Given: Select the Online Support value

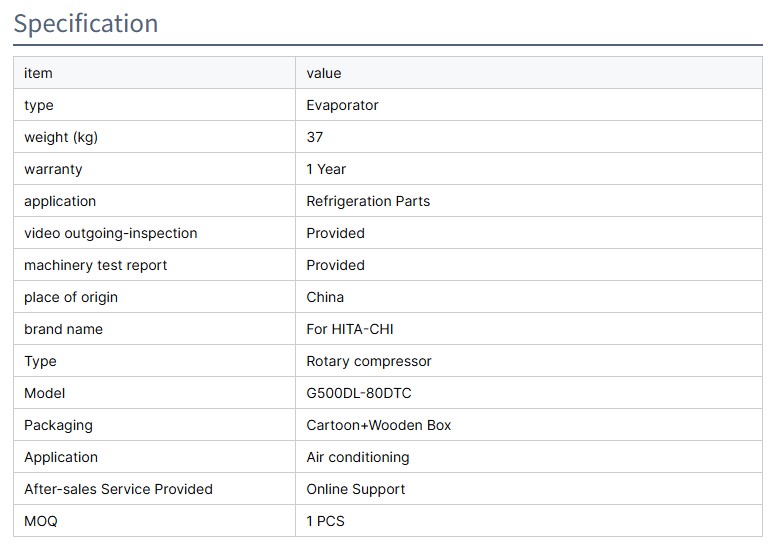Looking at the screenshot, I should [x=356, y=489].
